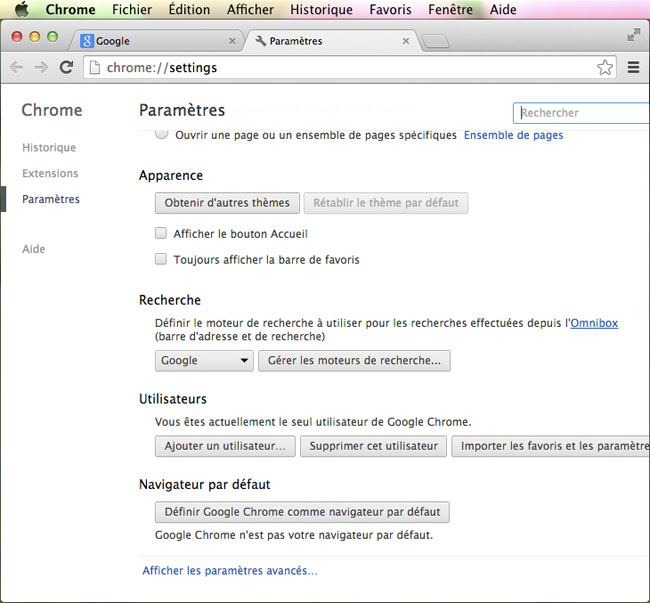Open the Fichier menu

(x=132, y=9)
